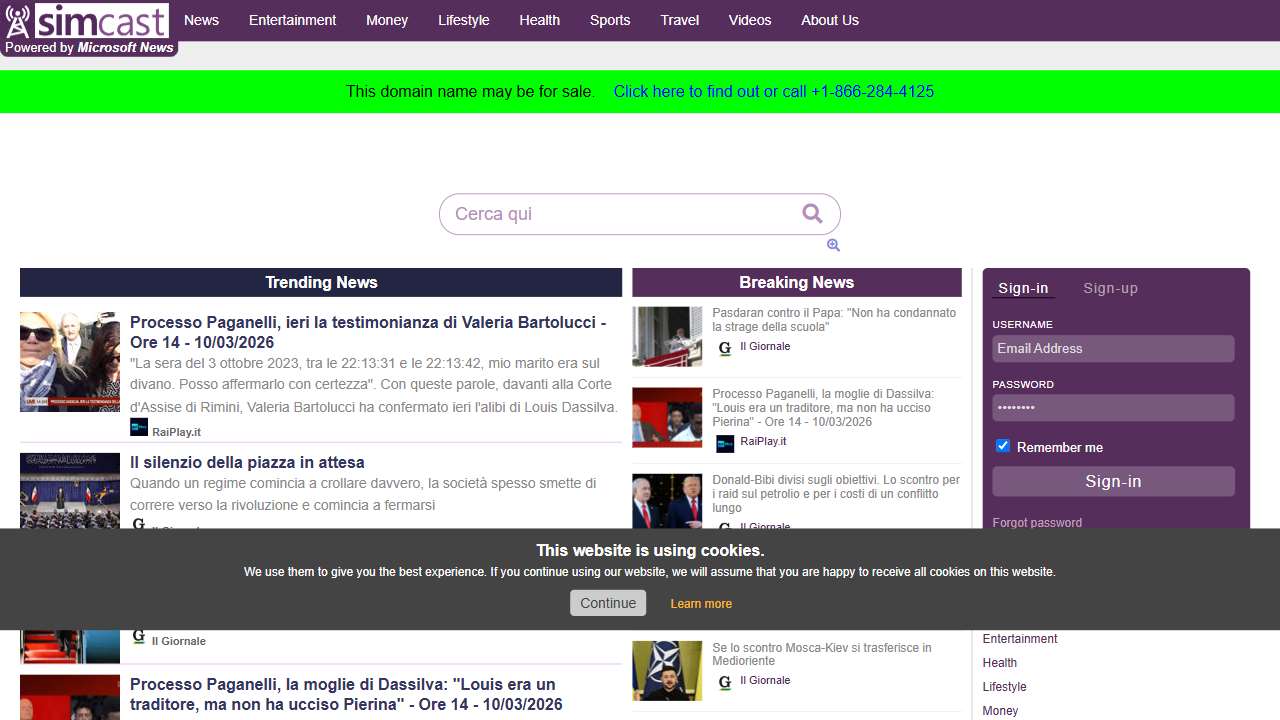Open the domain for sale link

pos(773,92)
